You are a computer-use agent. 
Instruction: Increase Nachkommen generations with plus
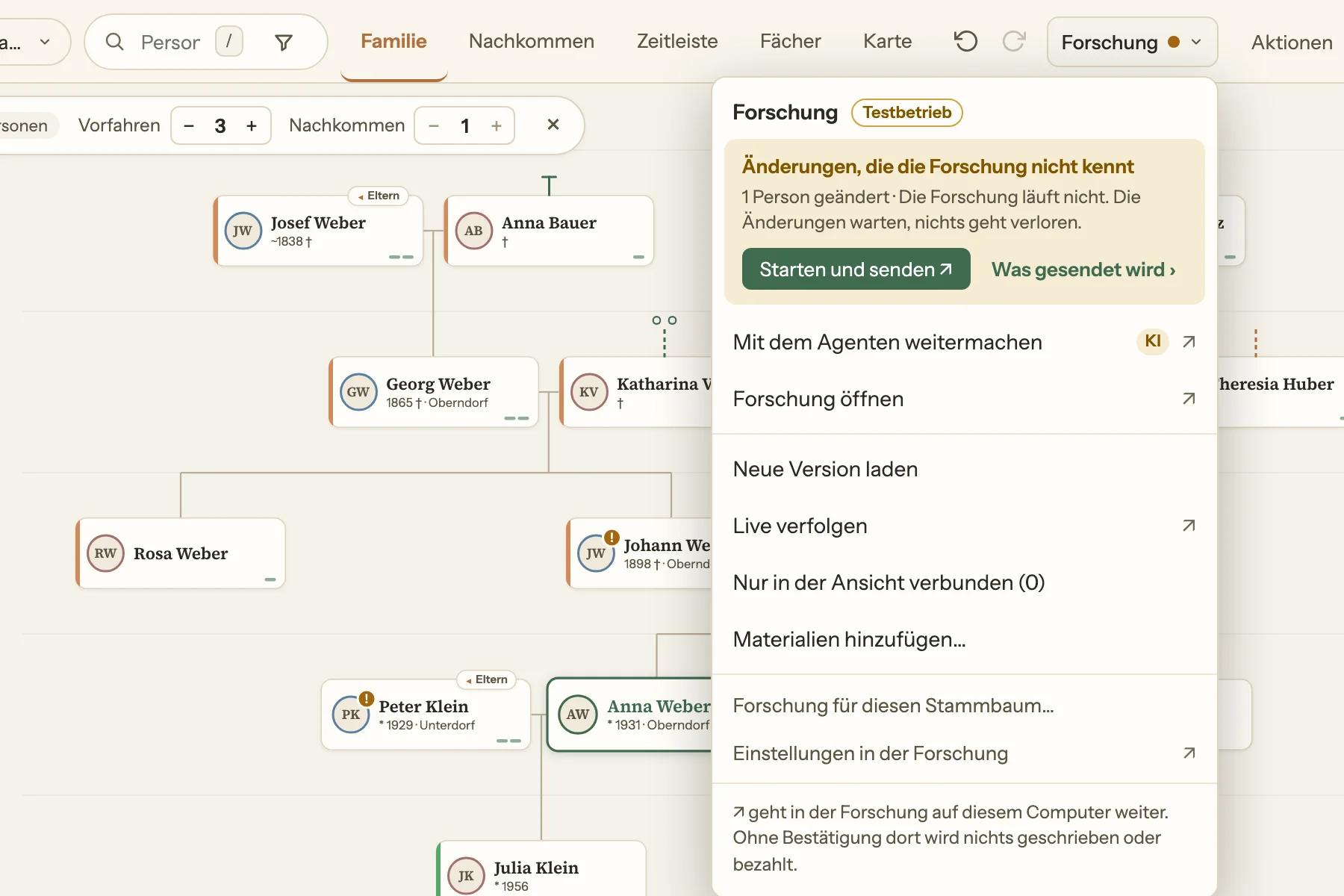pos(497,125)
